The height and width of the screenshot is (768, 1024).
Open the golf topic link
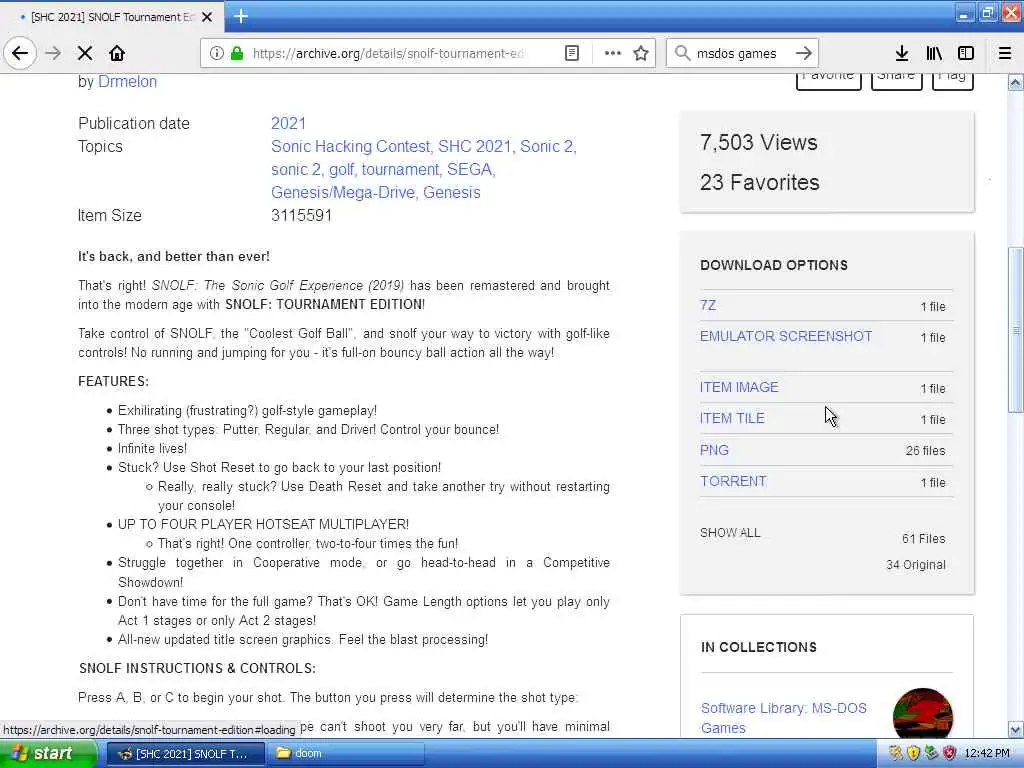point(342,170)
